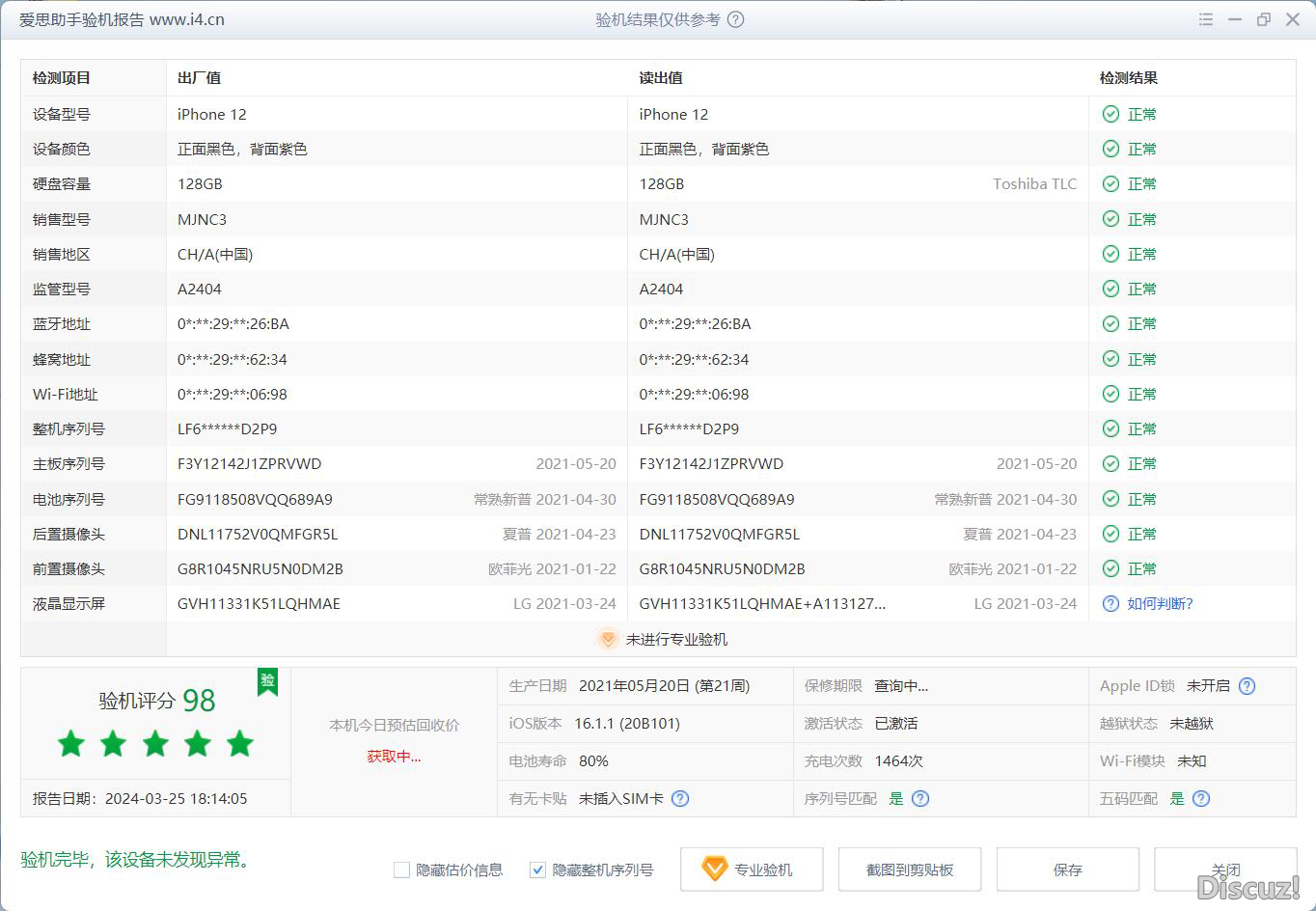The height and width of the screenshot is (911, 1316).
Task: Click factory value LF6******D2P9
Action: point(227,428)
